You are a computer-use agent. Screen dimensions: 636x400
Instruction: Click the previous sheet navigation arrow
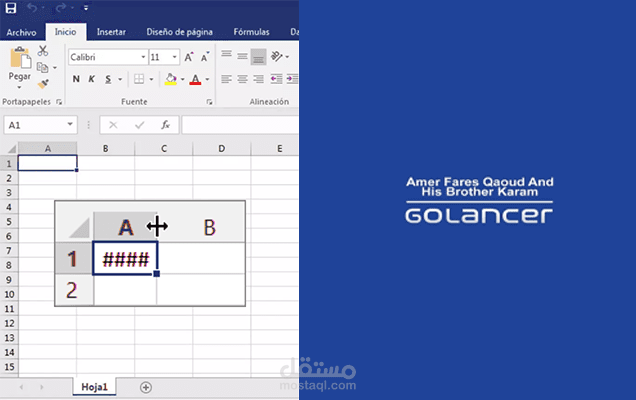(21, 387)
